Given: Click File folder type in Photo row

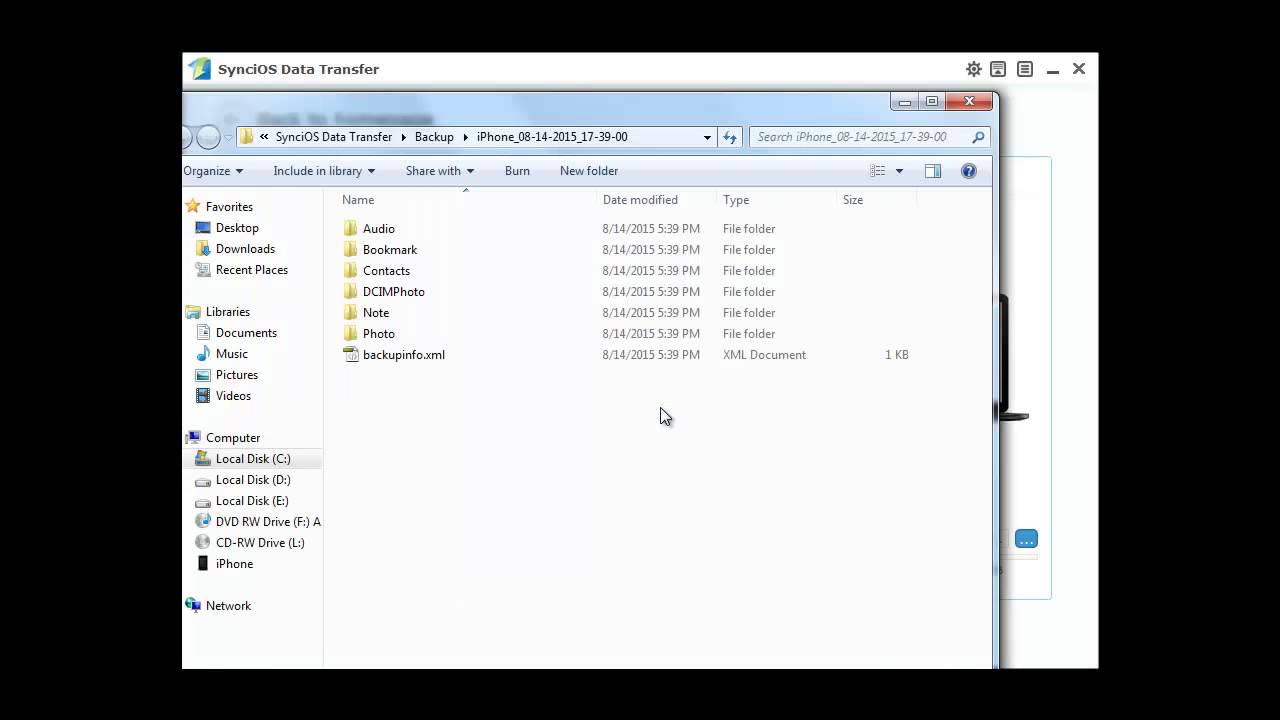Looking at the screenshot, I should (749, 334).
